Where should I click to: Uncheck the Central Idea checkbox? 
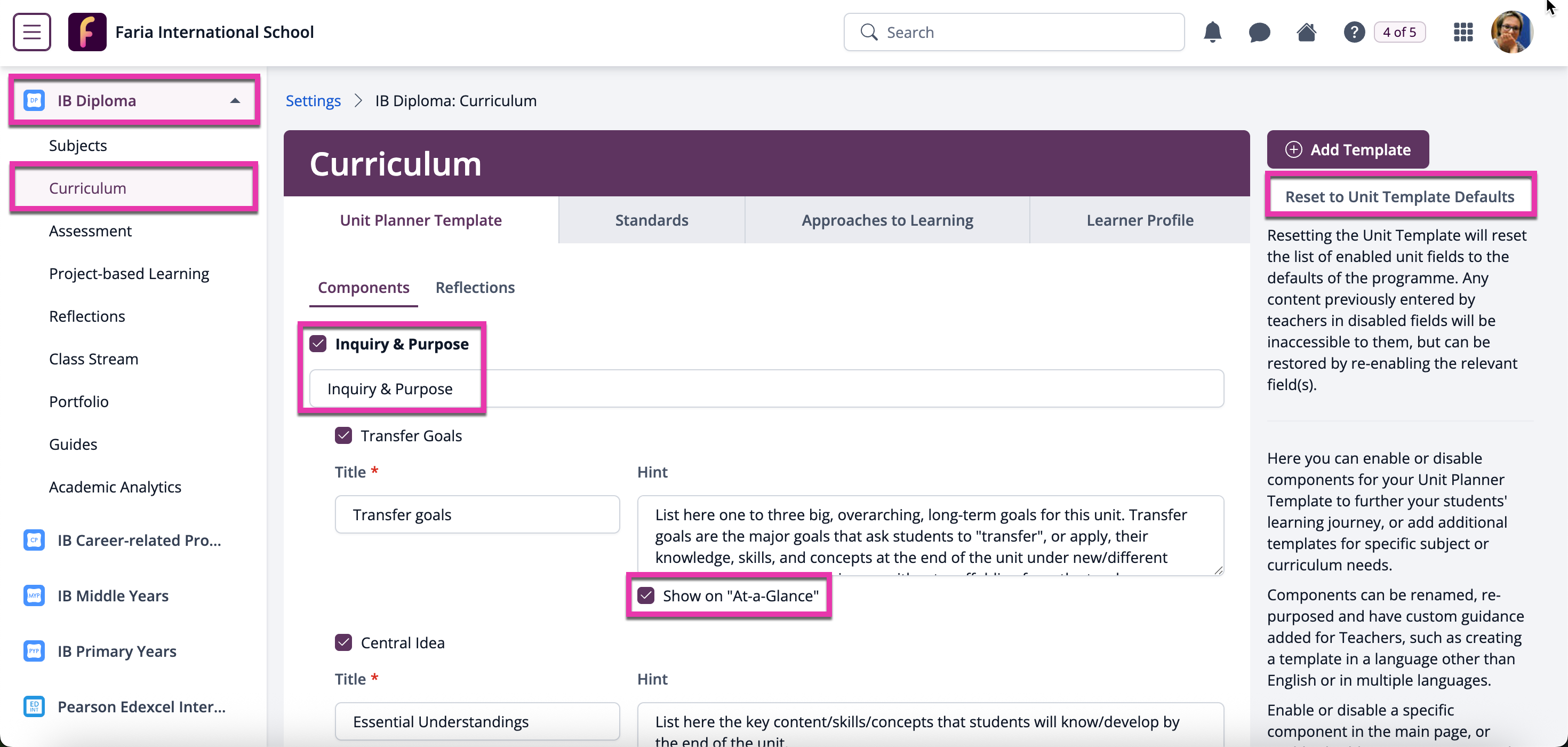click(343, 643)
